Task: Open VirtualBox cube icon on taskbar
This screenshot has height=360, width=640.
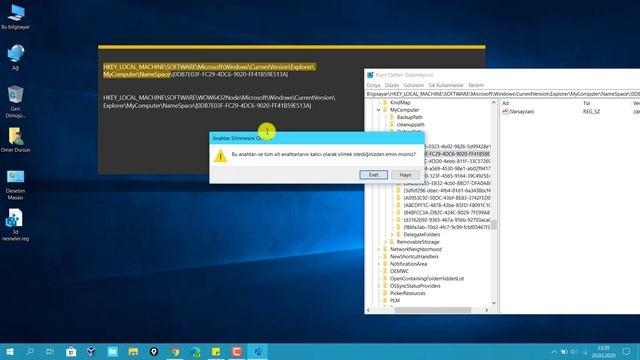Action: tap(91, 351)
